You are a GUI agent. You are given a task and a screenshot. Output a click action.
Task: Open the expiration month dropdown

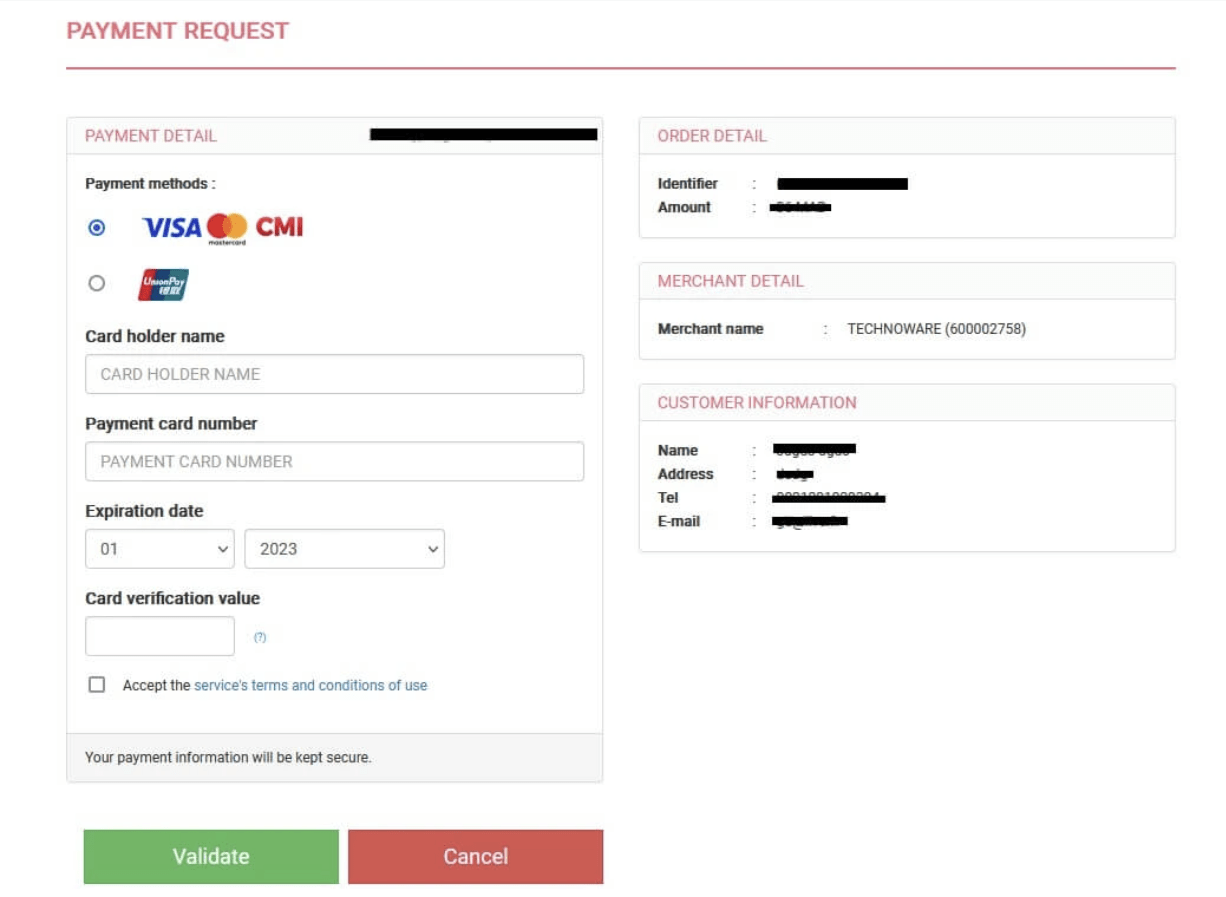[160, 549]
